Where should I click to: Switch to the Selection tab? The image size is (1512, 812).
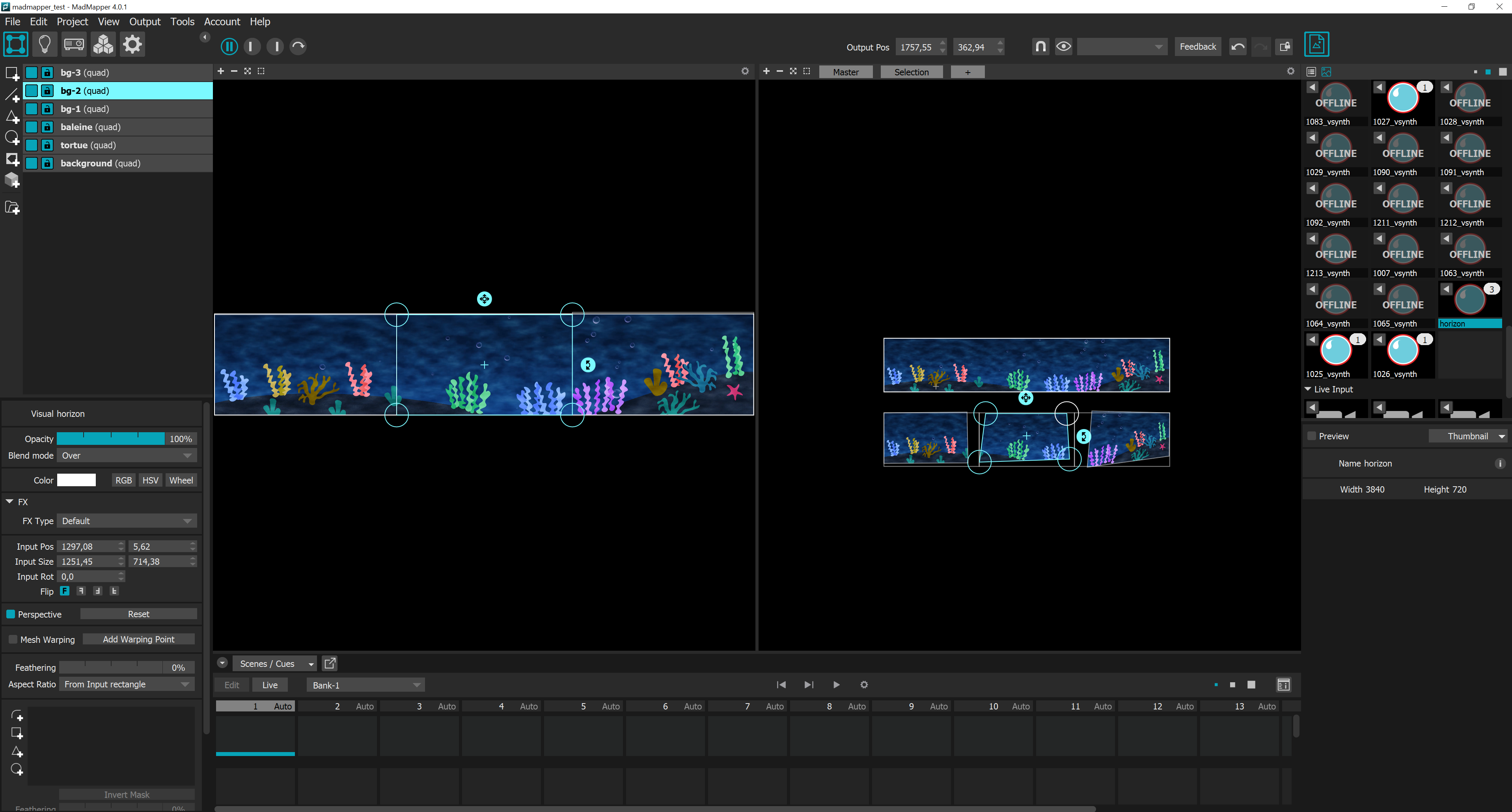pos(911,72)
